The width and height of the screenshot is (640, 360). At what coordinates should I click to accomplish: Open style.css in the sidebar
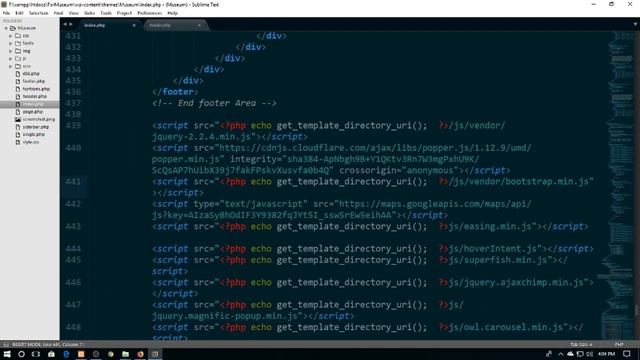tap(31, 142)
